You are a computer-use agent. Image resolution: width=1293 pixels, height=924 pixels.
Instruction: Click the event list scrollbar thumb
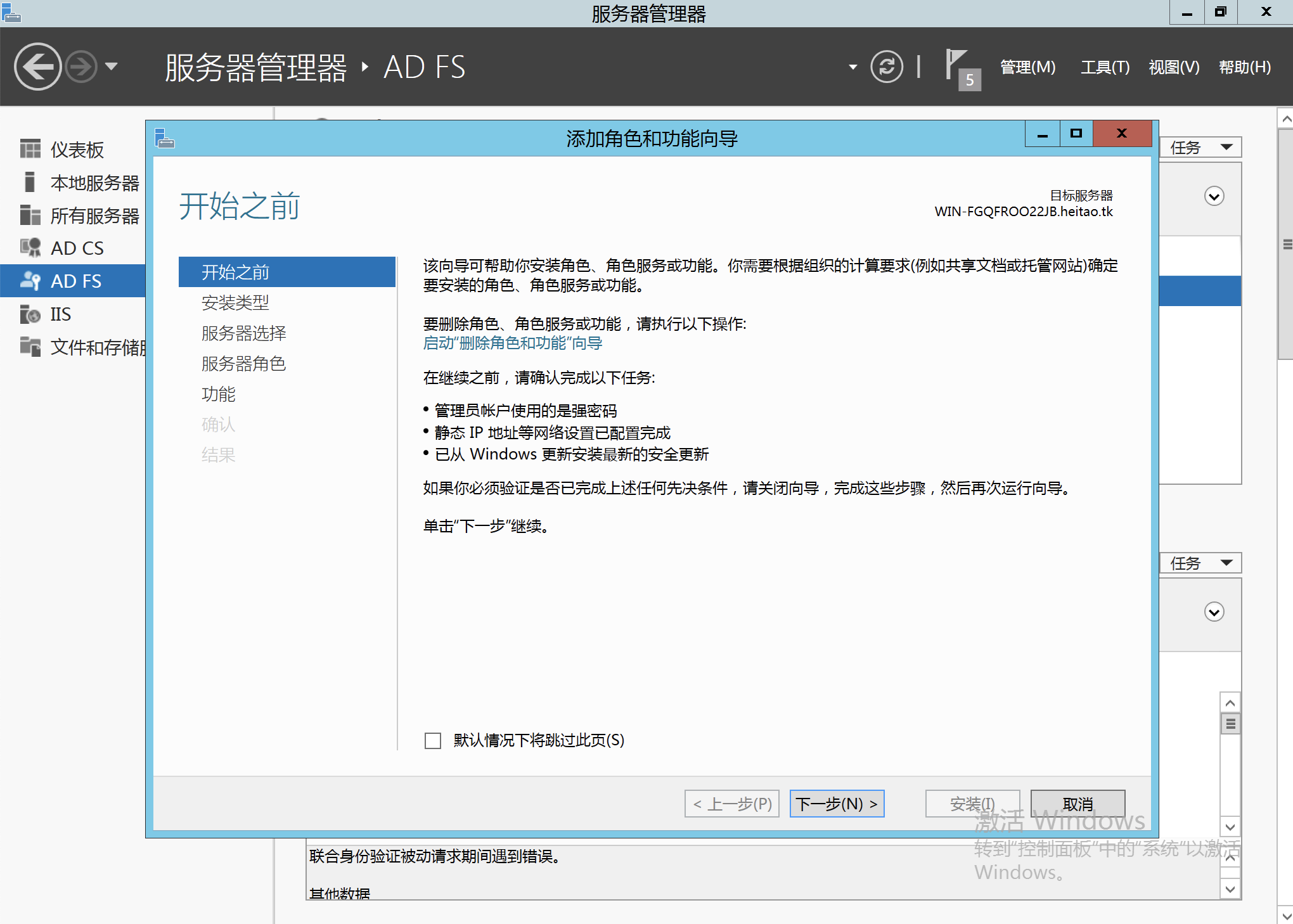[x=1230, y=724]
